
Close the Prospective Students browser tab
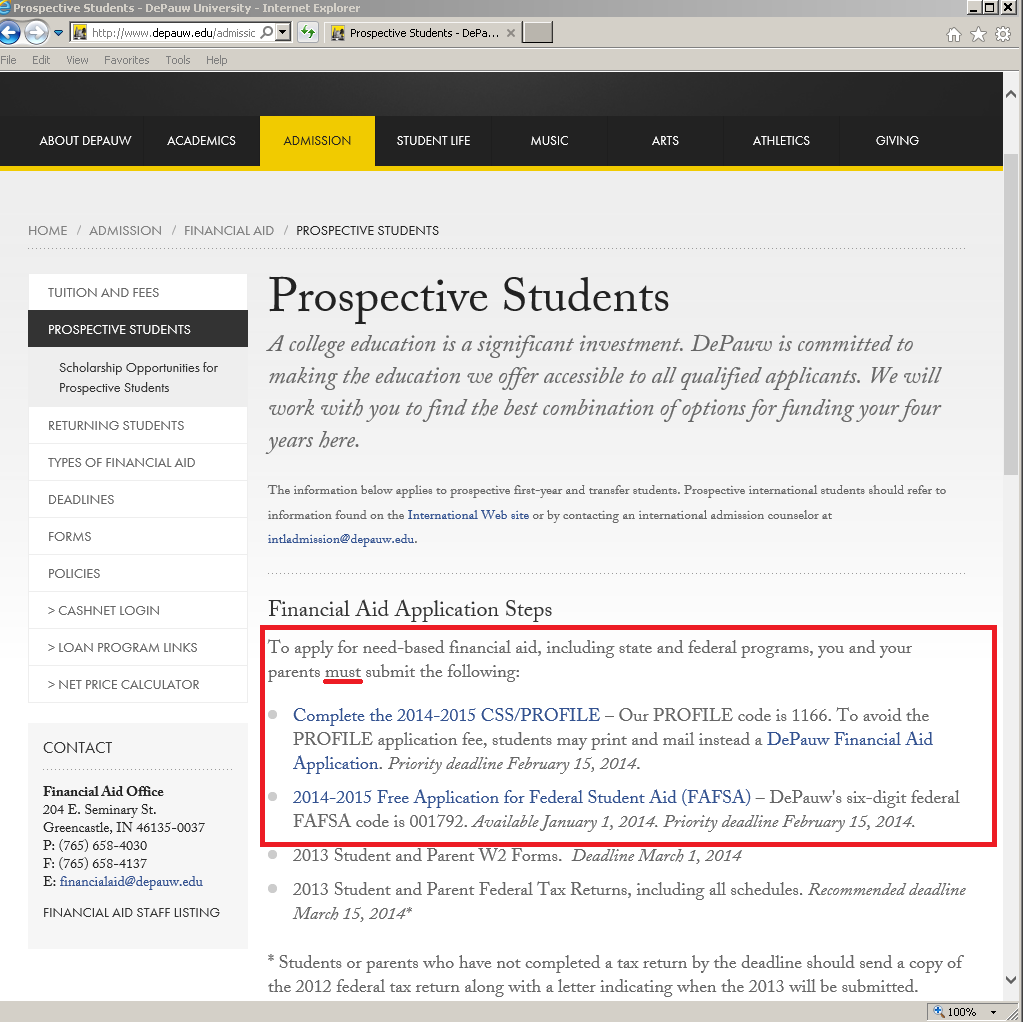(511, 33)
